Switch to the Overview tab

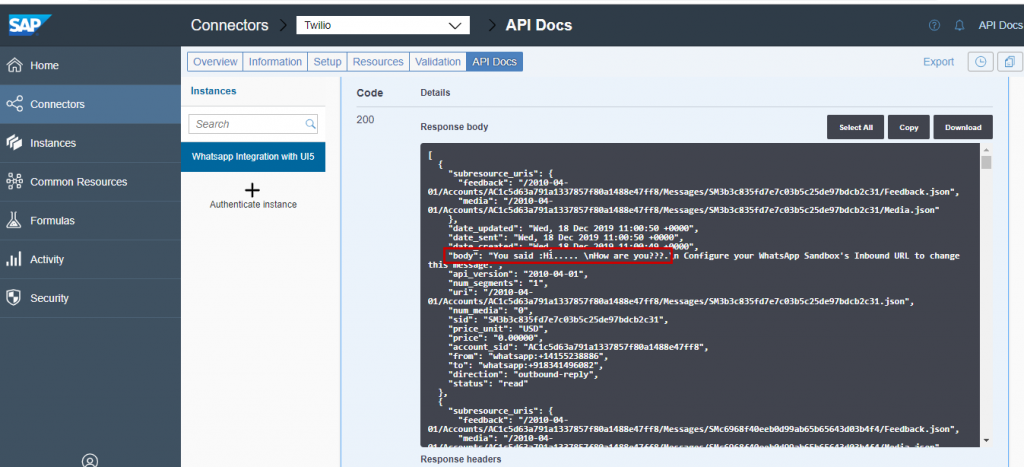[215, 62]
